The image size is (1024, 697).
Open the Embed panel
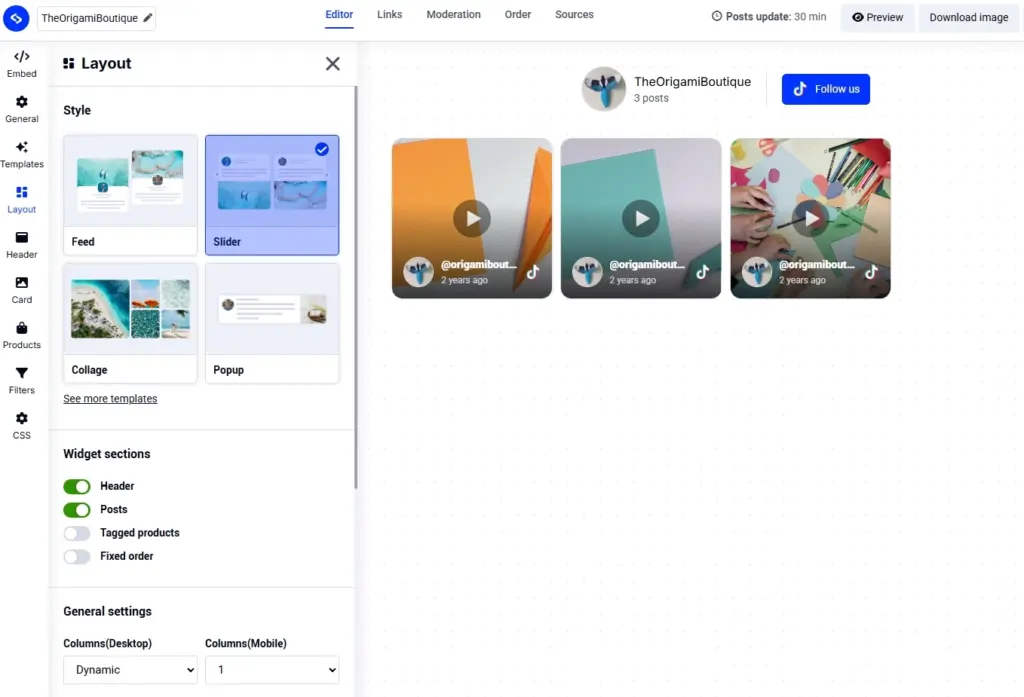tap(21, 64)
